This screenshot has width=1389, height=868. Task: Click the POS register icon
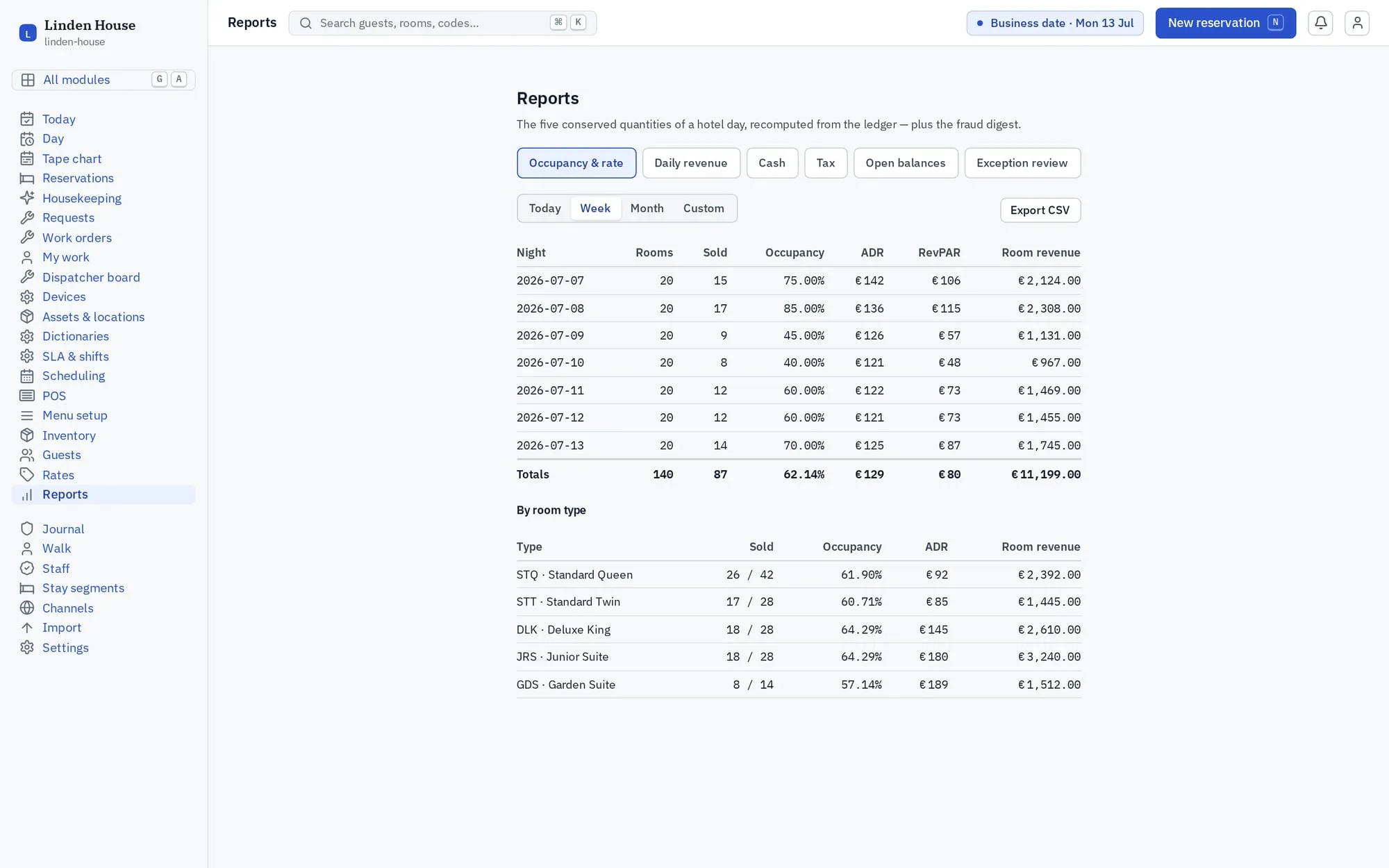27,397
